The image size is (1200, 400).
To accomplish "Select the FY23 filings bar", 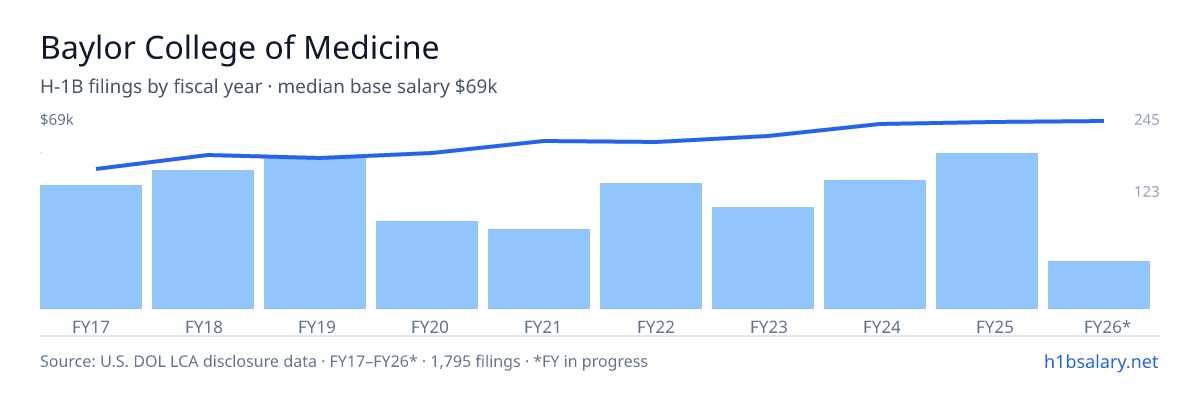I will (x=763, y=258).
